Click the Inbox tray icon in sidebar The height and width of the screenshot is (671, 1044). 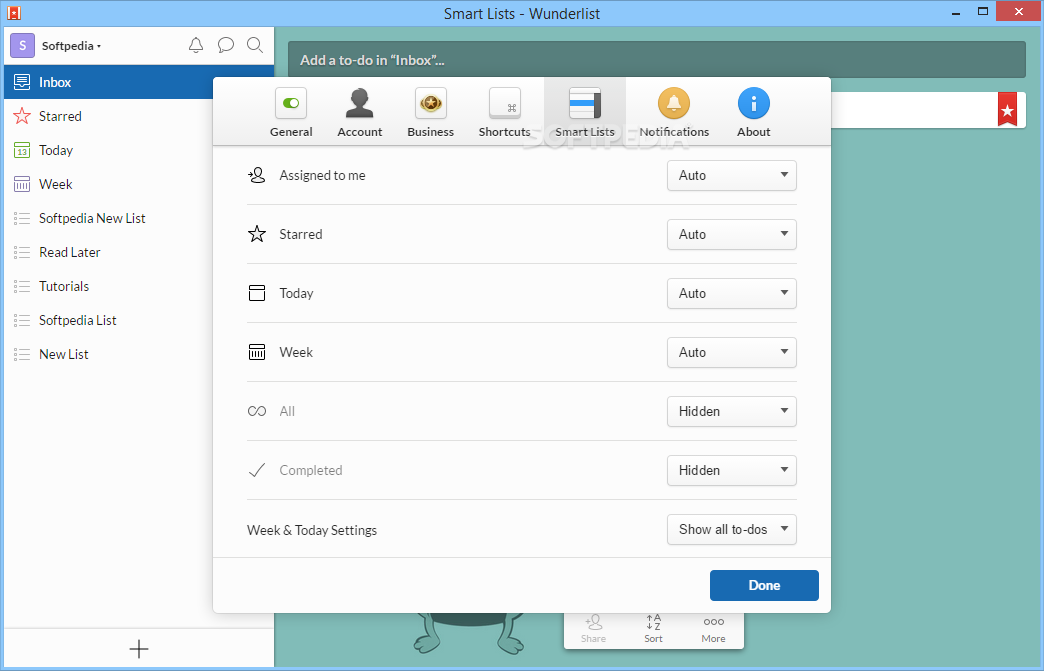coord(22,83)
